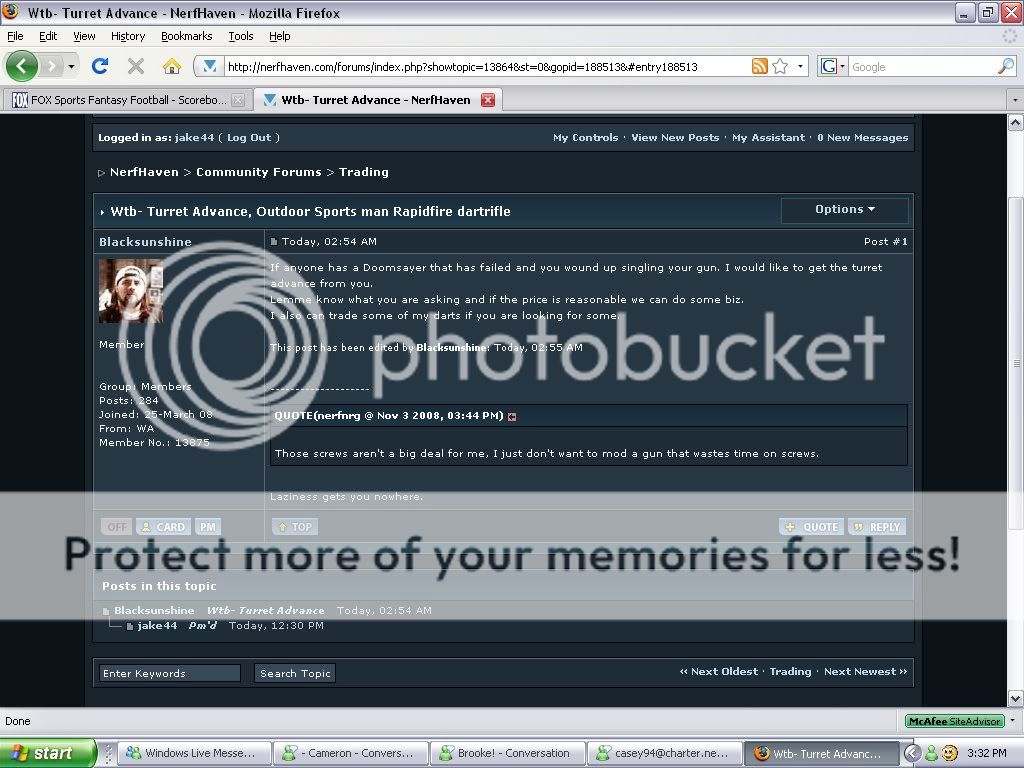Click the URL address field

point(487,67)
